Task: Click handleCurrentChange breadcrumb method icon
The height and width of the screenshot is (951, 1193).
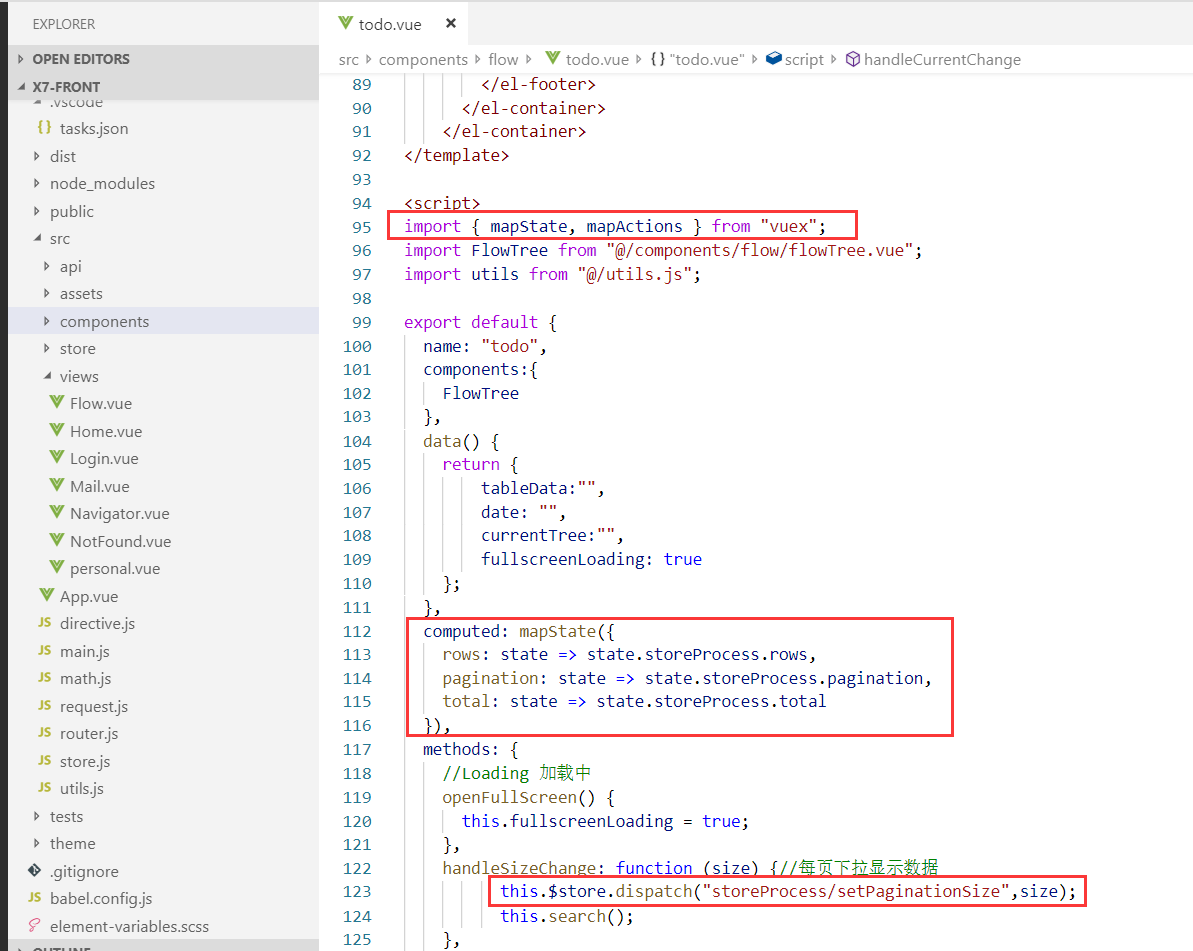Action: [853, 59]
